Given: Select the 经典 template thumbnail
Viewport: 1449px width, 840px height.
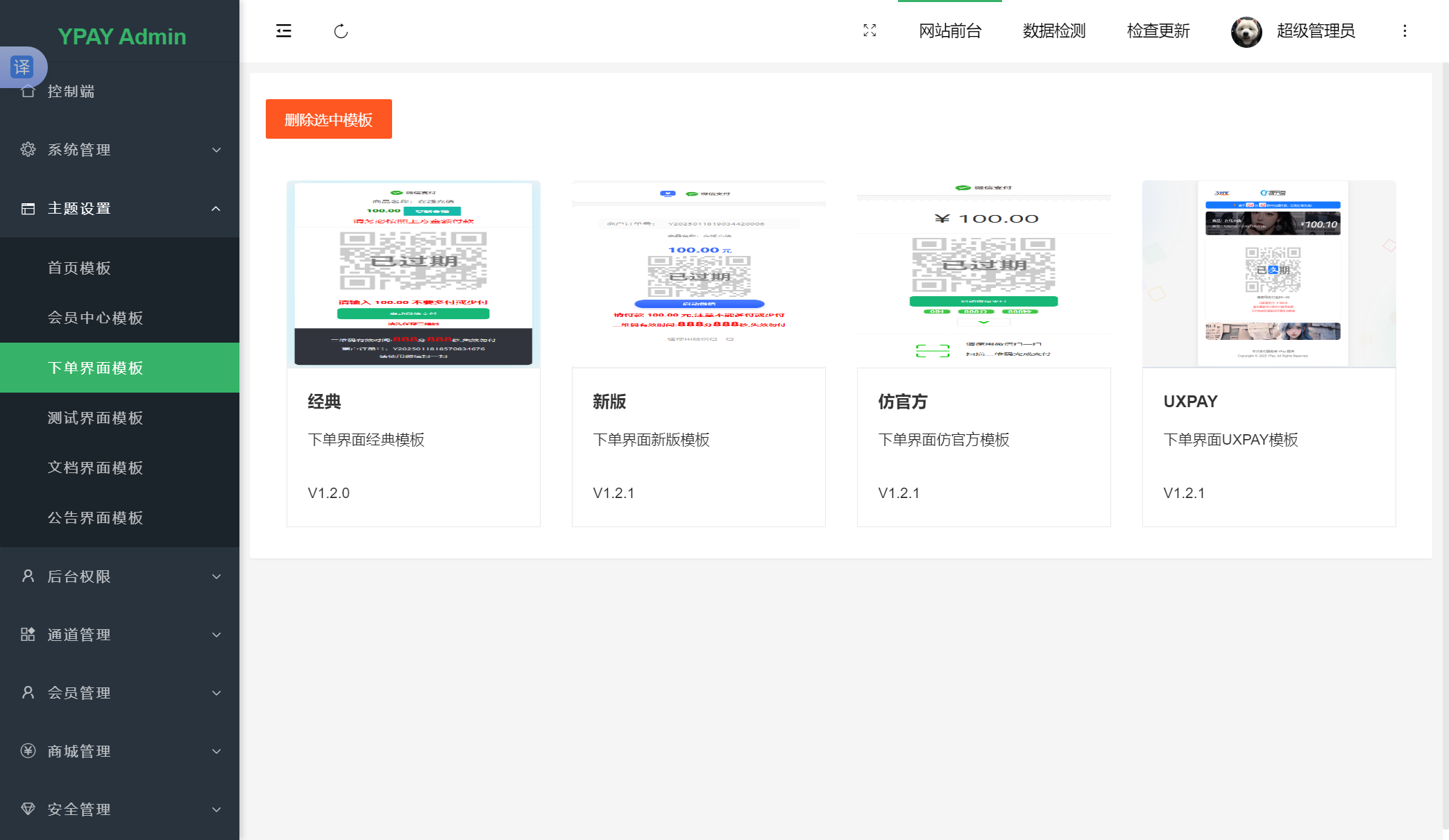Looking at the screenshot, I should pyautogui.click(x=414, y=274).
